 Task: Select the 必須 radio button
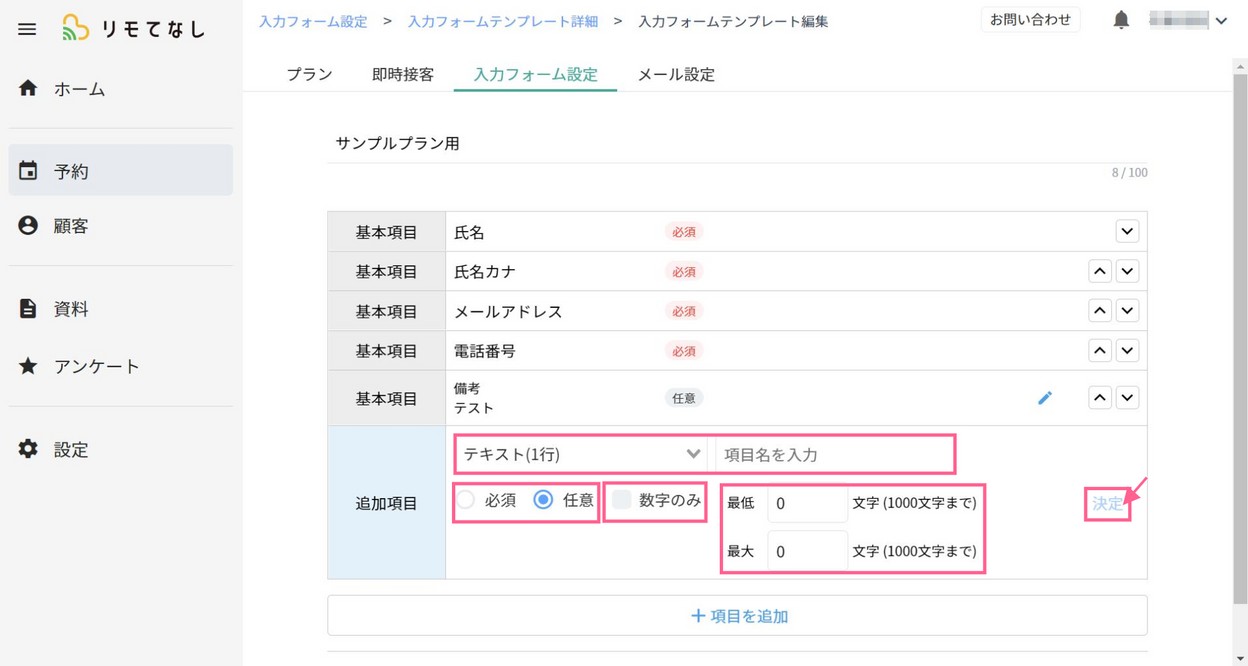(x=466, y=500)
